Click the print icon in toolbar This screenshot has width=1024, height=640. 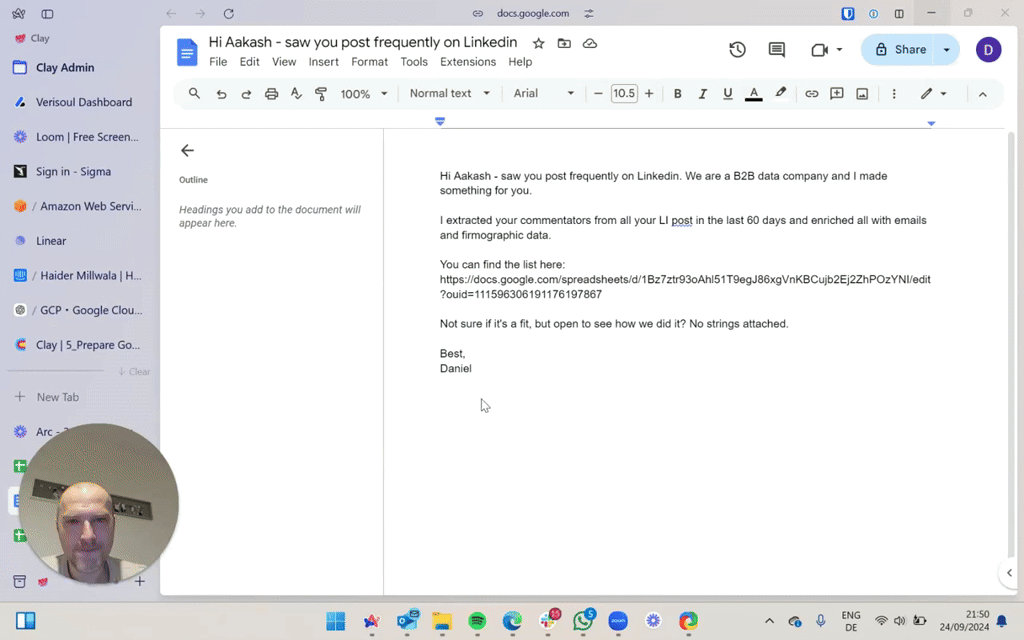coord(271,94)
